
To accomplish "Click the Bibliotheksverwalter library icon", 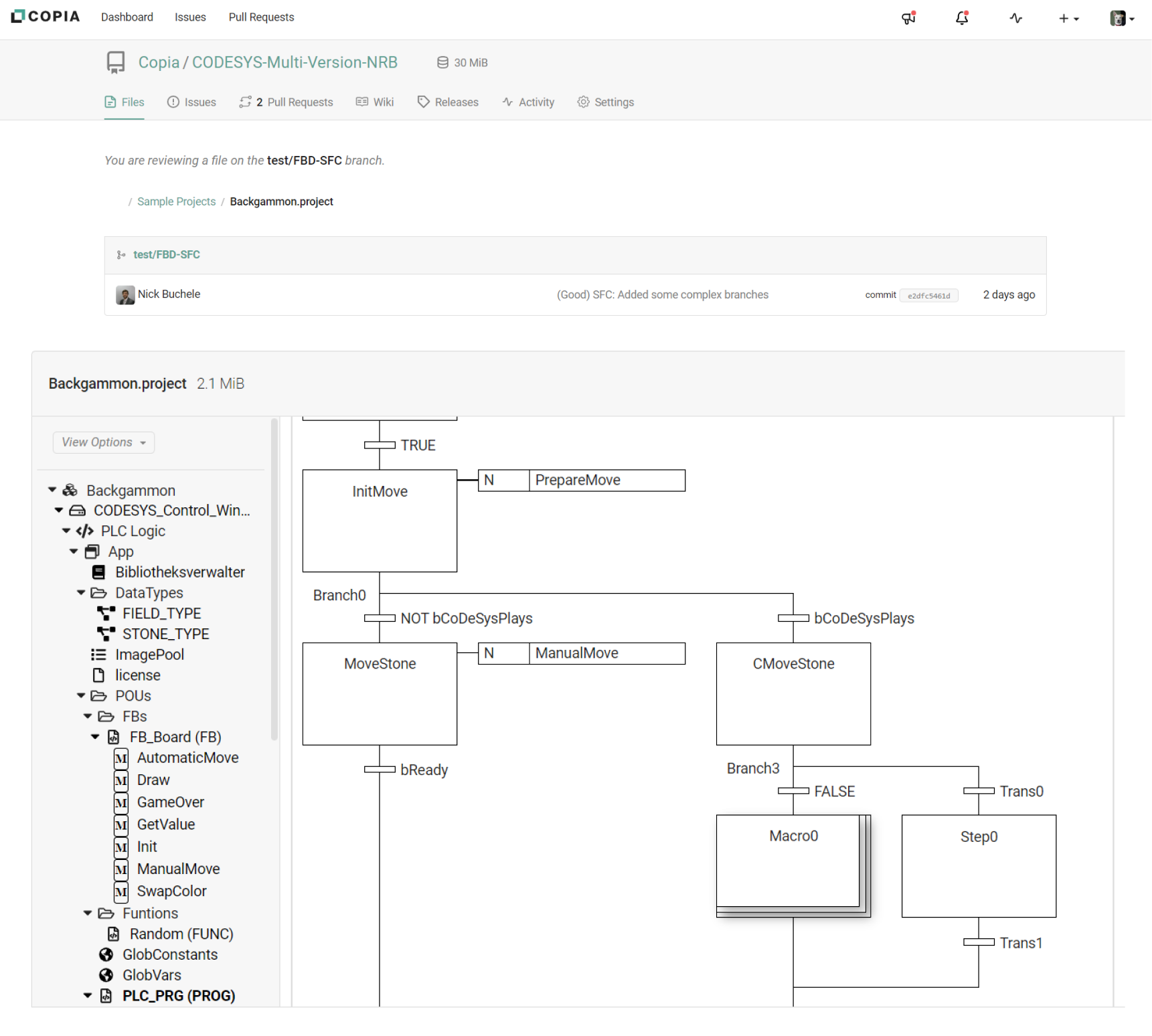I will pos(98,572).
